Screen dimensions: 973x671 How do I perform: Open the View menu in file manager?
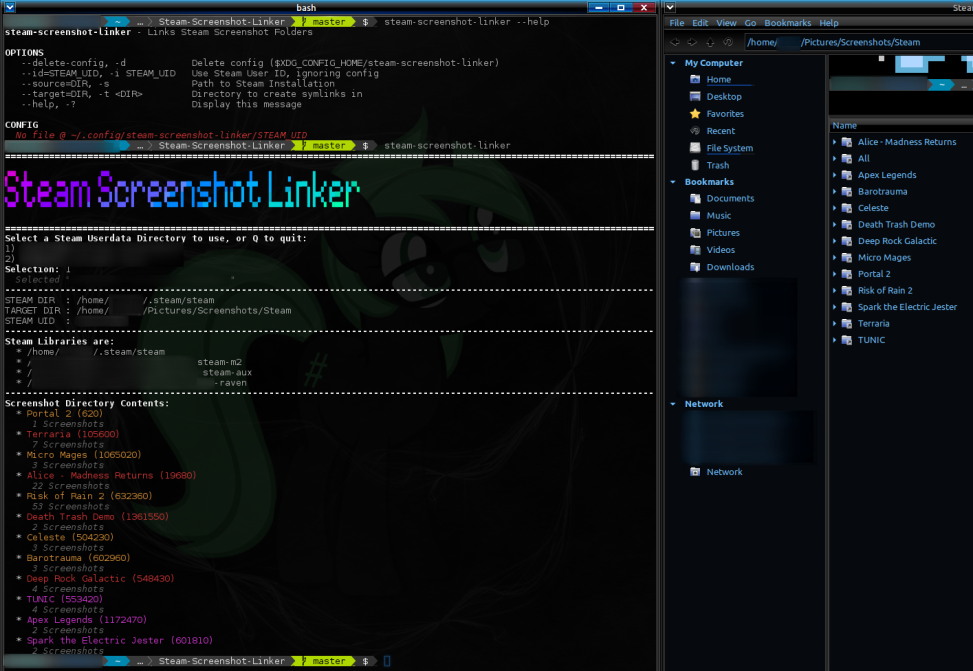[x=726, y=23]
